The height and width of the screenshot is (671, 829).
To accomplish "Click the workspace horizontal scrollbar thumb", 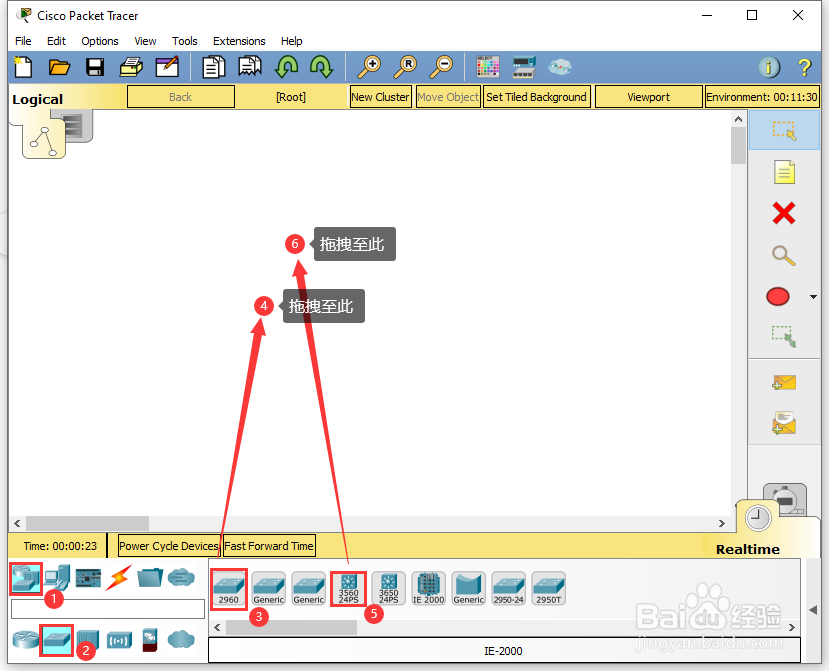I will click(x=87, y=523).
